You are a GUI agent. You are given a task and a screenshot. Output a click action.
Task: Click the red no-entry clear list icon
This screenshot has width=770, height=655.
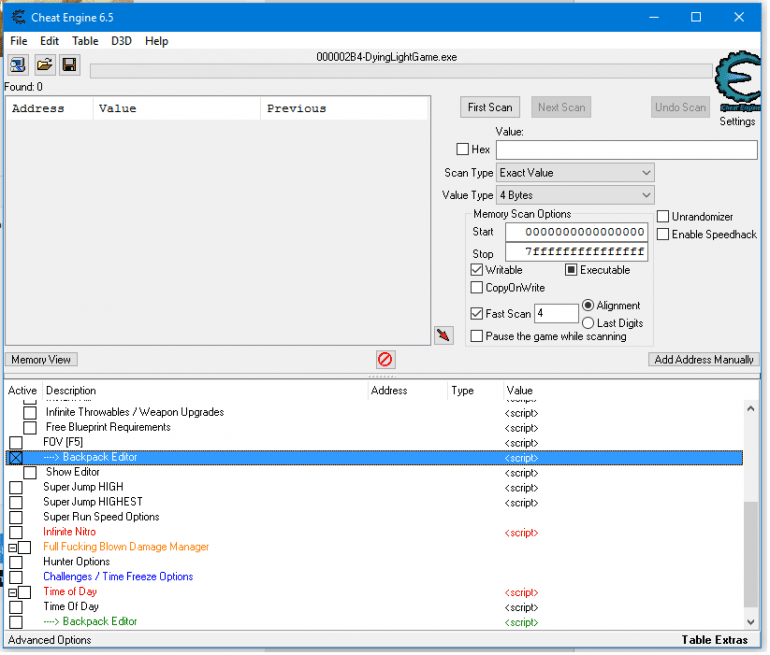tap(385, 359)
